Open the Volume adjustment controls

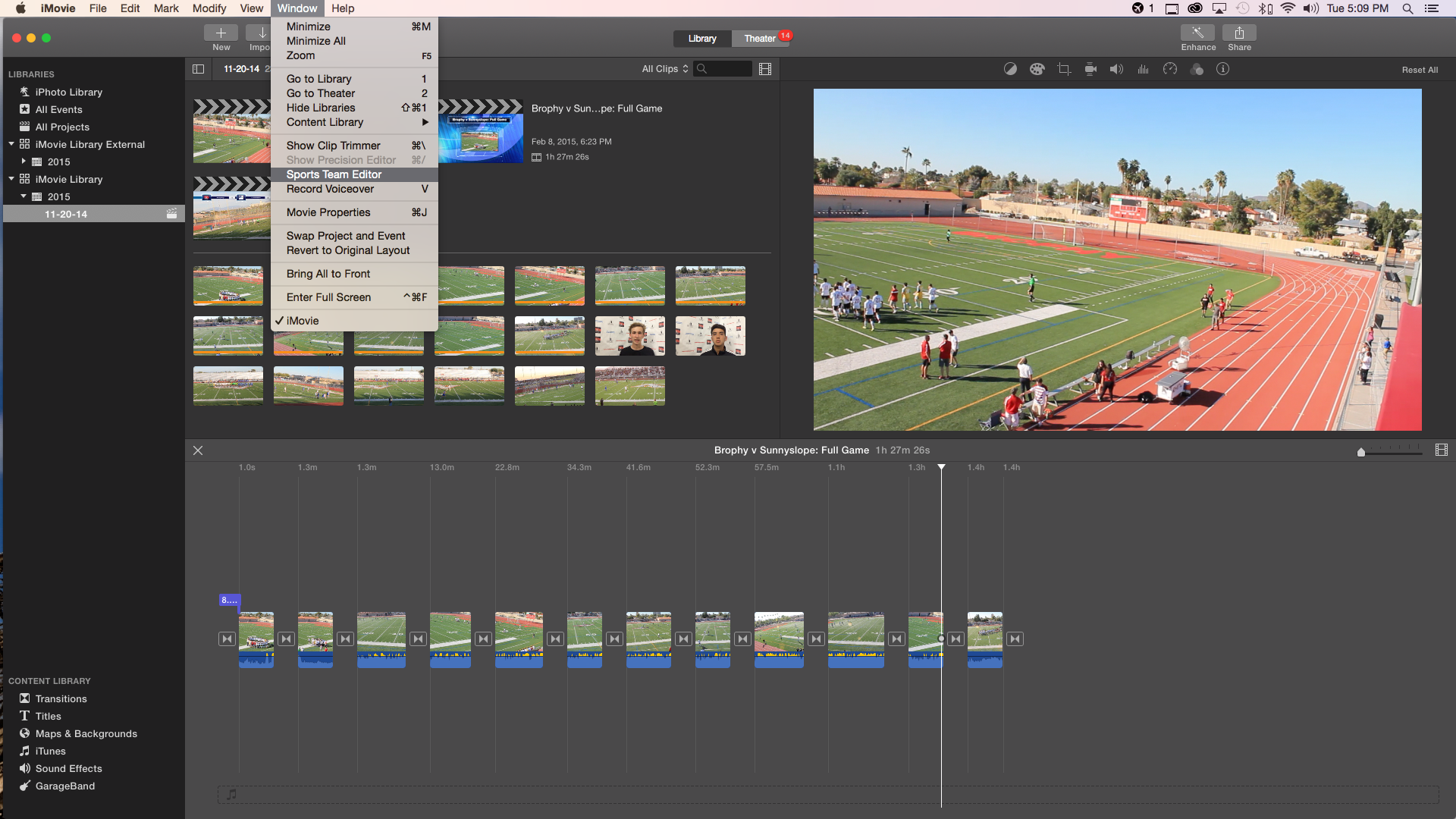(x=1116, y=68)
